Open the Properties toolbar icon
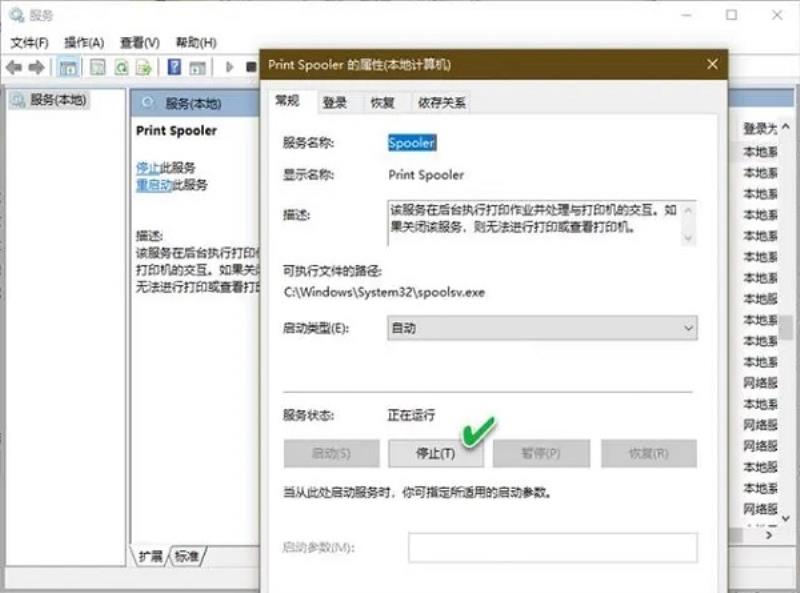 (x=97, y=67)
